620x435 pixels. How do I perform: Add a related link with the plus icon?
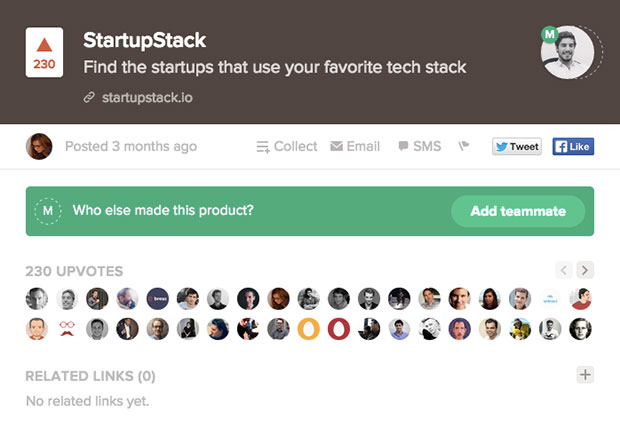click(586, 375)
